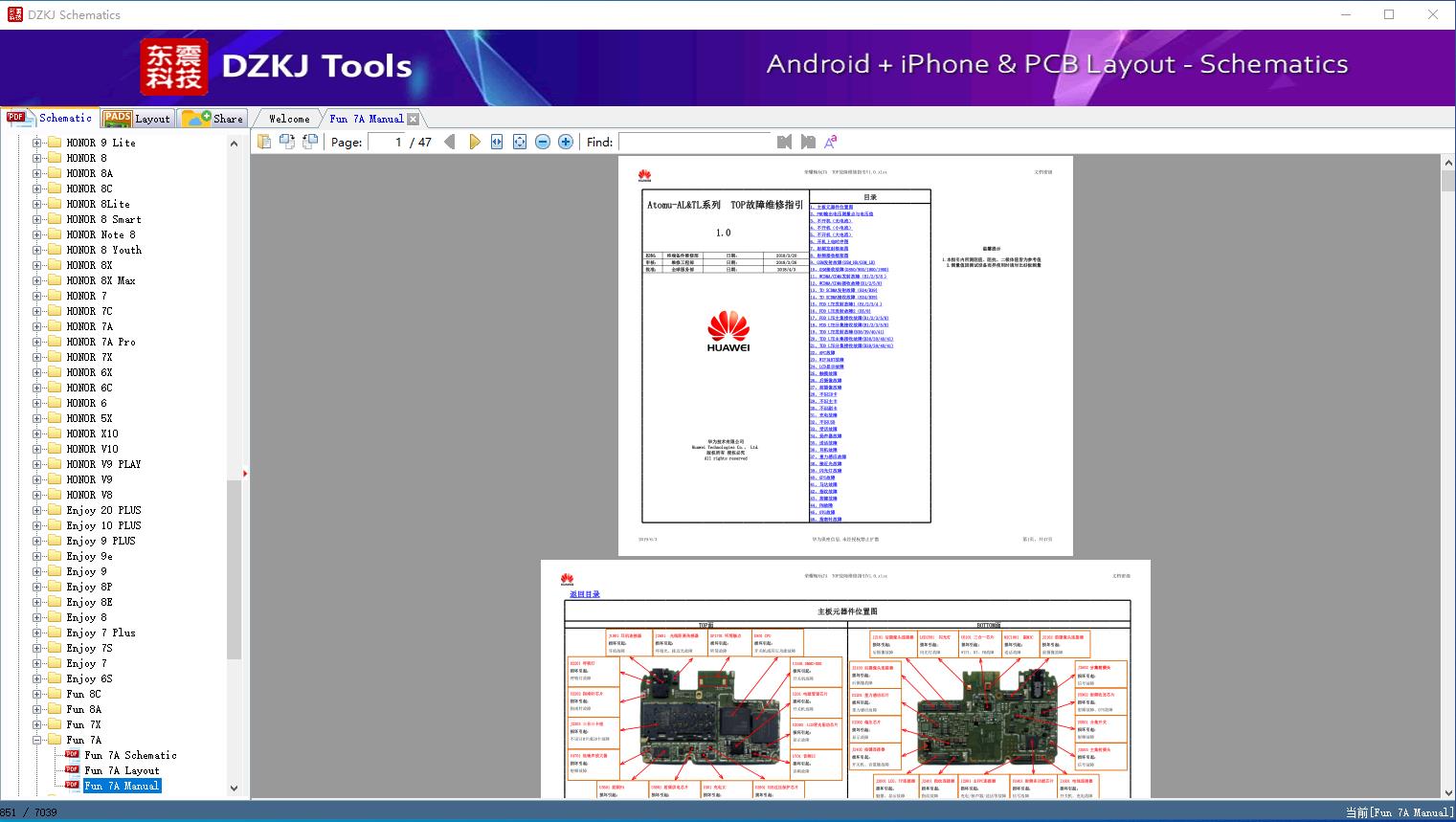Select the HONOR 8 Smart folder
This screenshot has height=822, width=1456.
[103, 219]
